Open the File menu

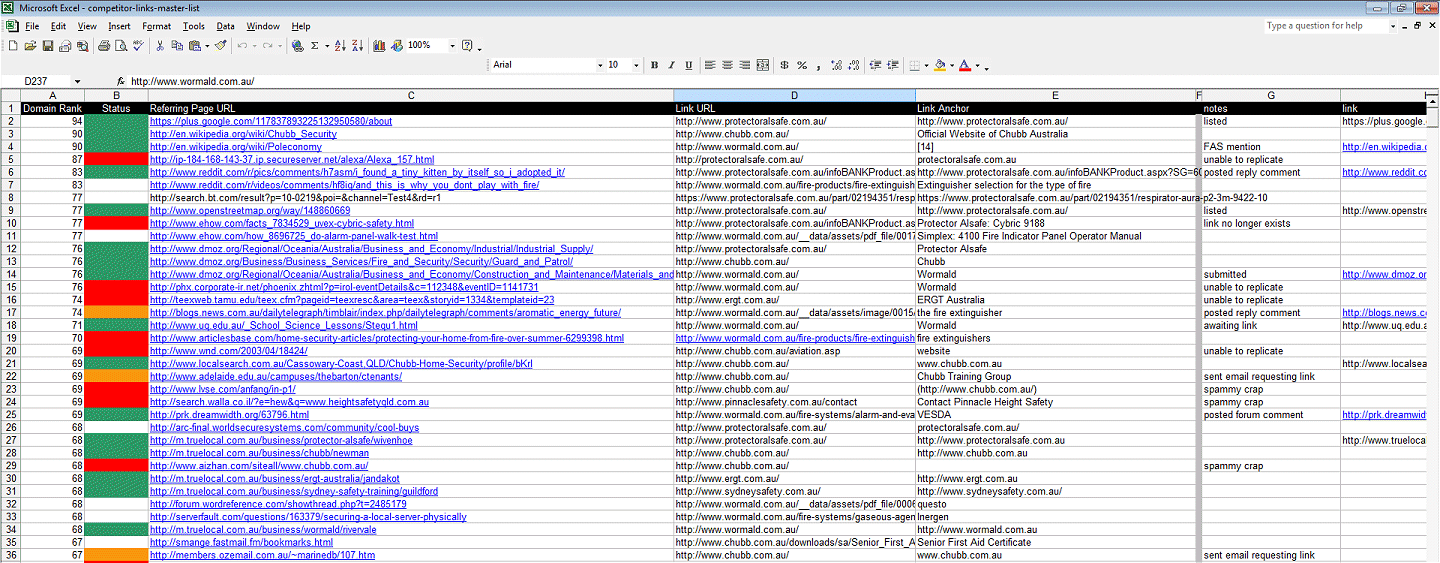[x=32, y=26]
